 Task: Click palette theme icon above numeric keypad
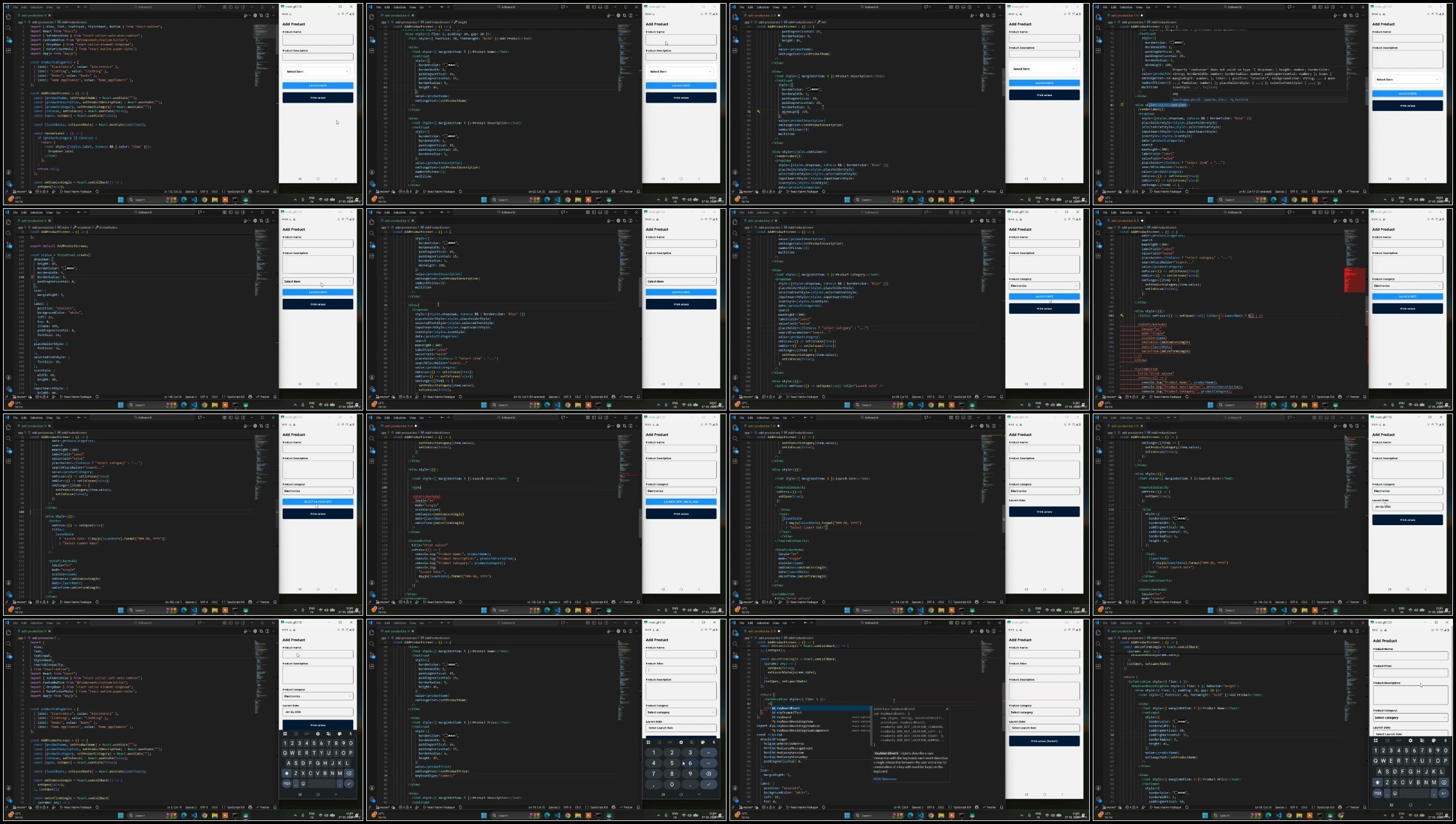[x=702, y=742]
